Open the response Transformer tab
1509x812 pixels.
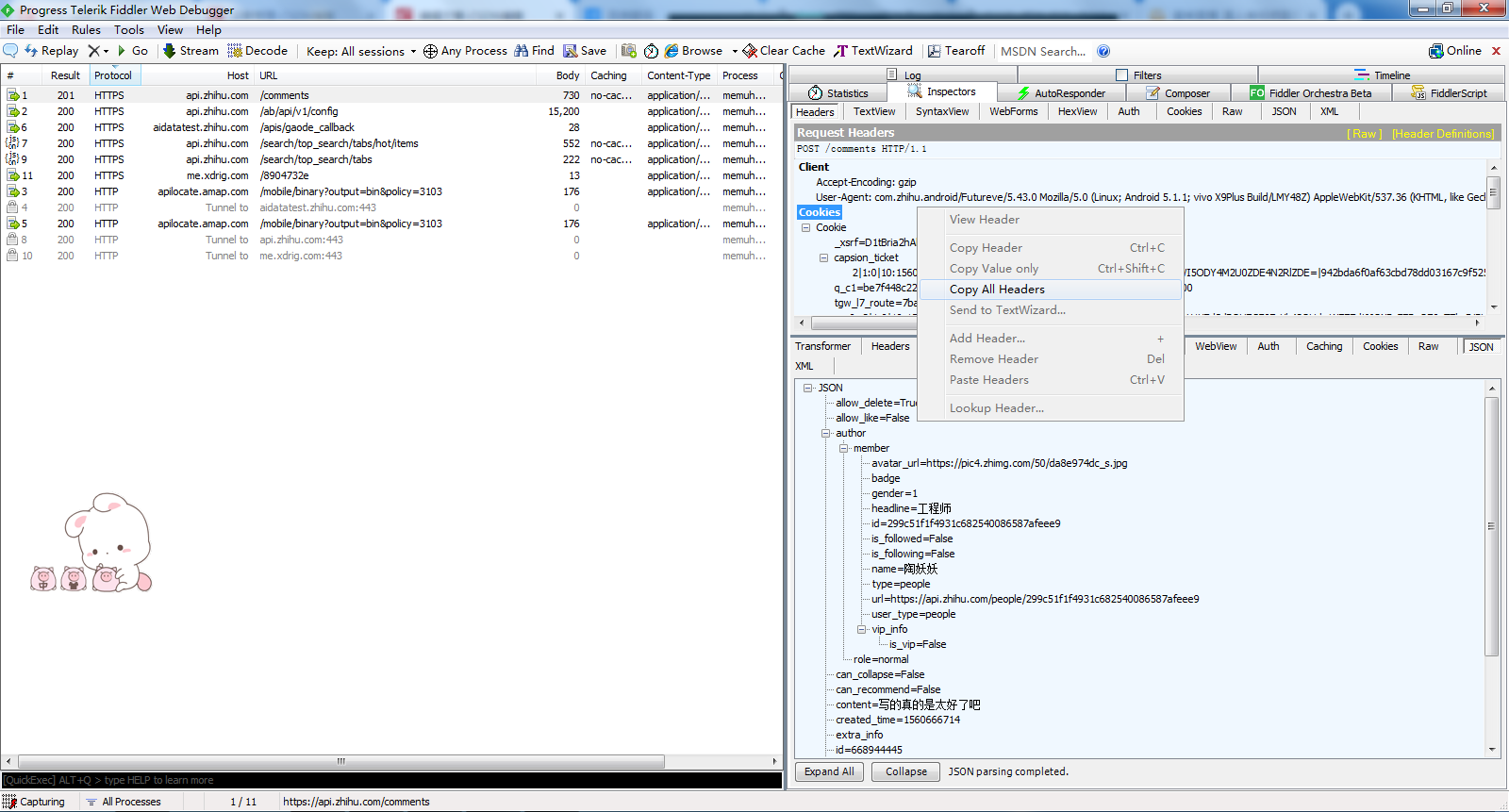point(822,346)
